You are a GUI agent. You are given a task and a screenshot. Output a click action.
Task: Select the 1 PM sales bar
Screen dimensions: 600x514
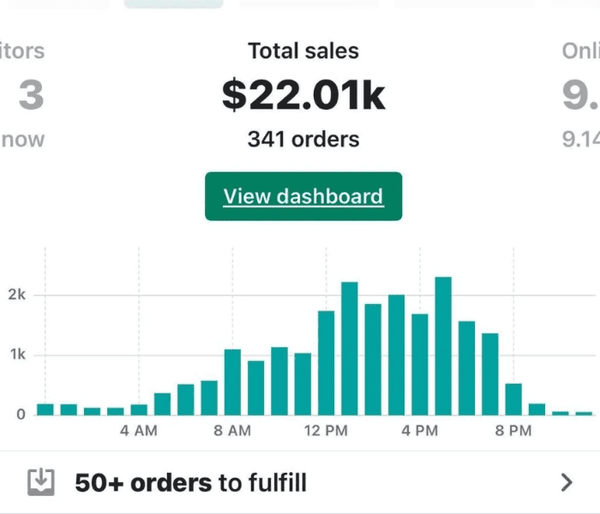[x=349, y=348]
